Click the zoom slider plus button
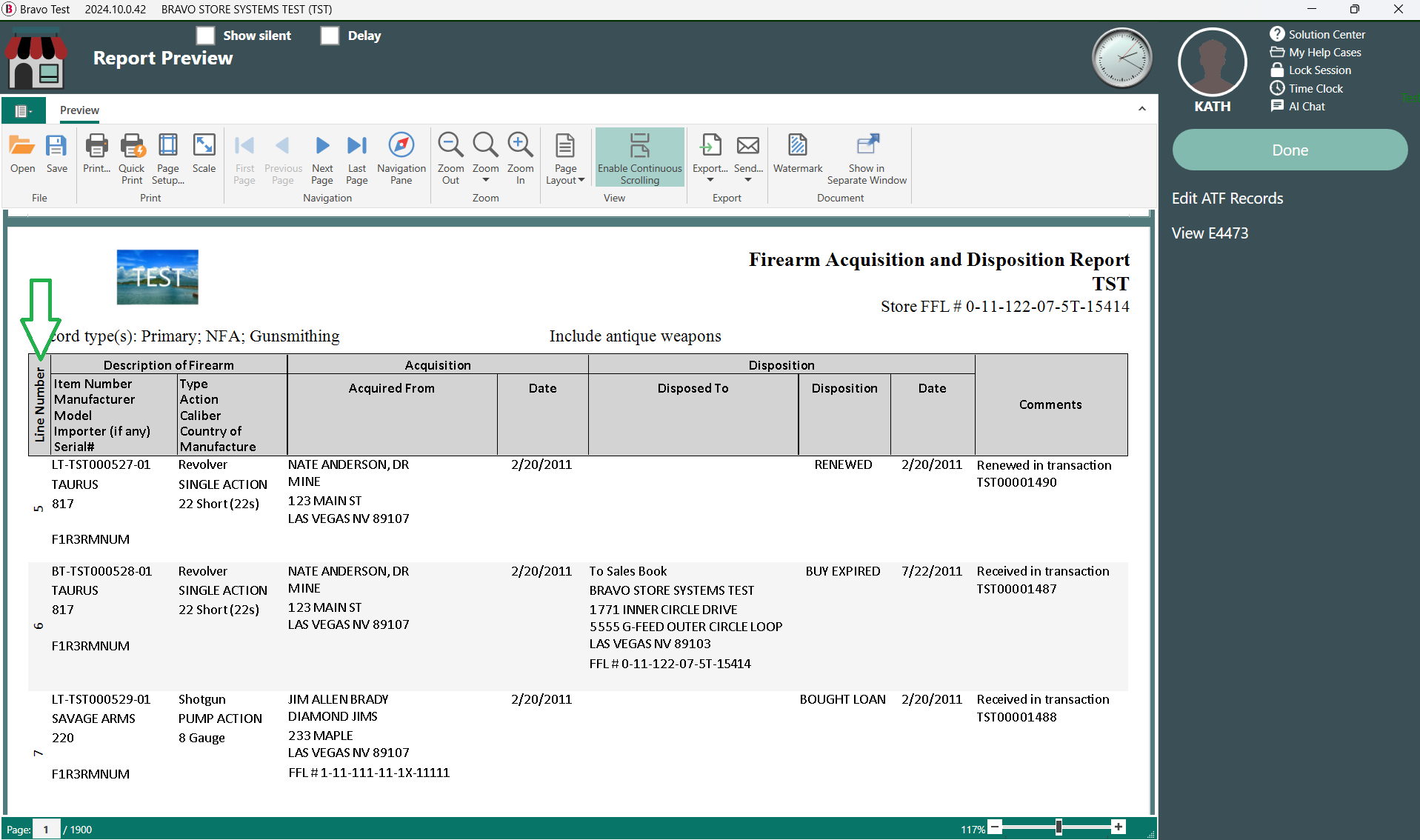The width and height of the screenshot is (1420, 840). coord(1119,827)
